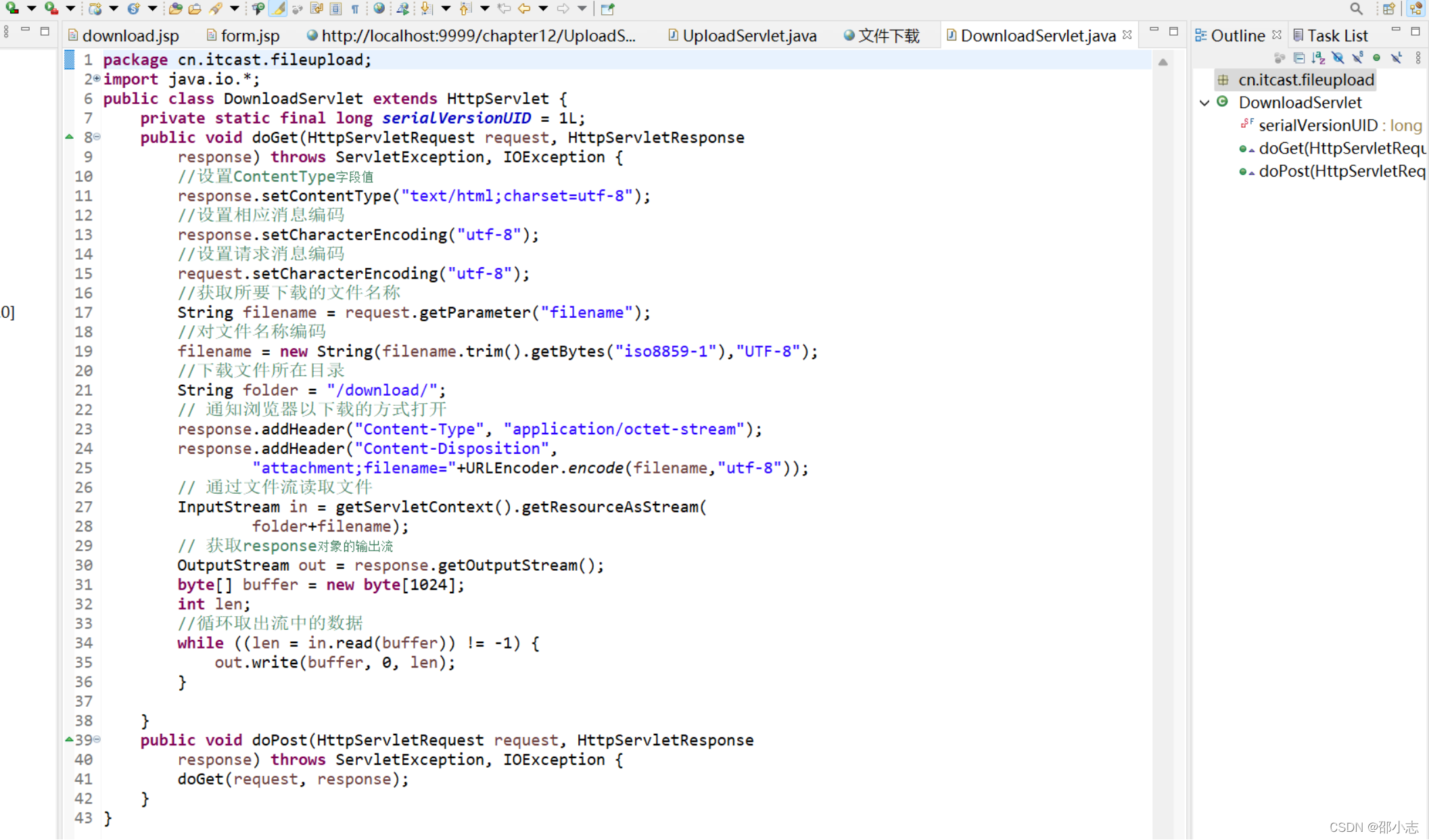Click the editor scrollbar up arrow

[1163, 62]
